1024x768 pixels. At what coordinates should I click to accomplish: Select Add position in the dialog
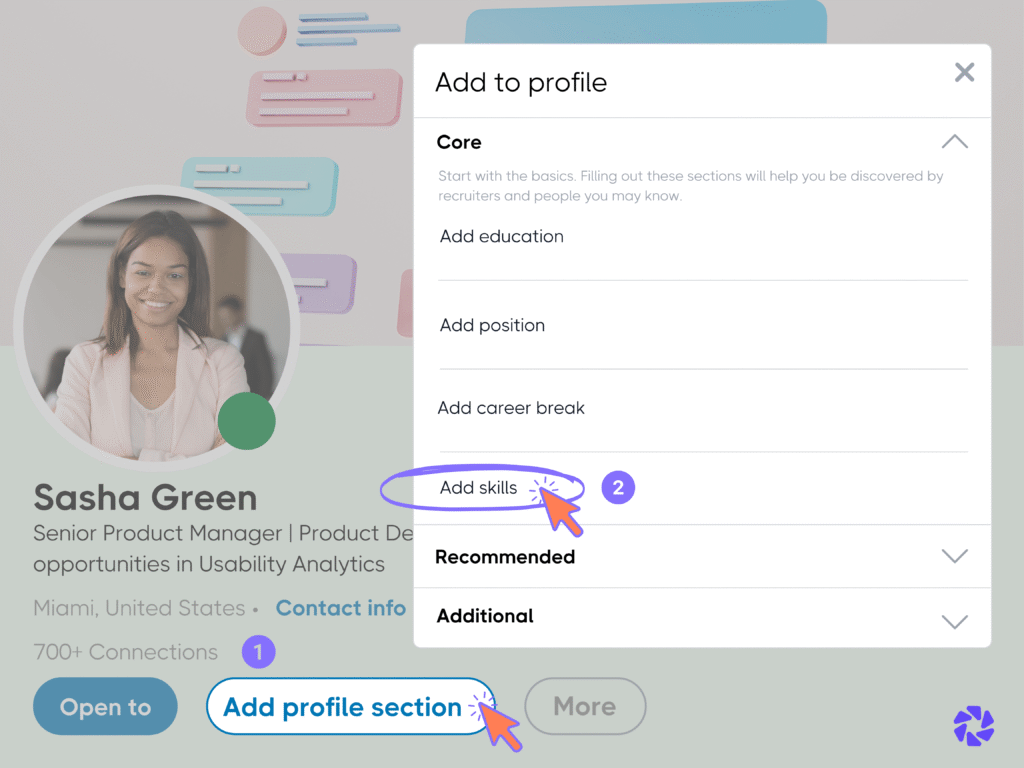pyautogui.click(x=492, y=325)
